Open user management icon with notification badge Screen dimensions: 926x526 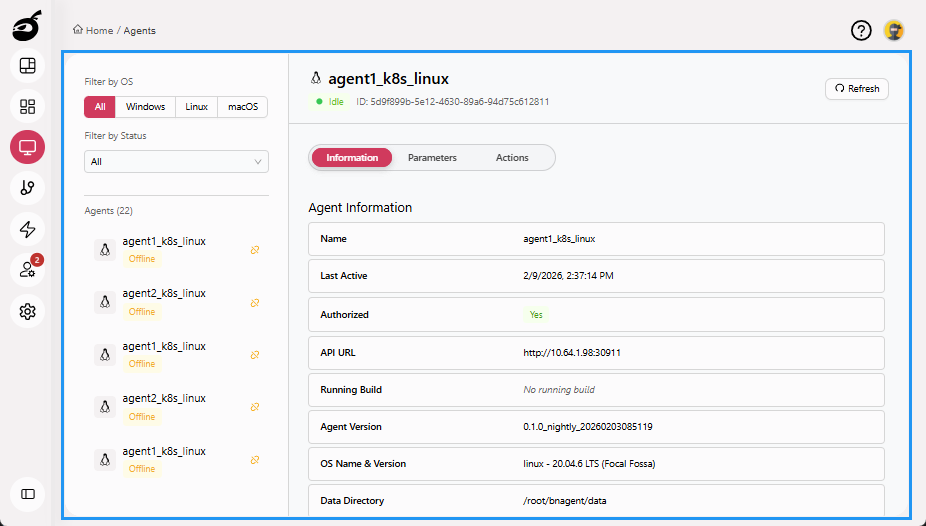(27, 270)
